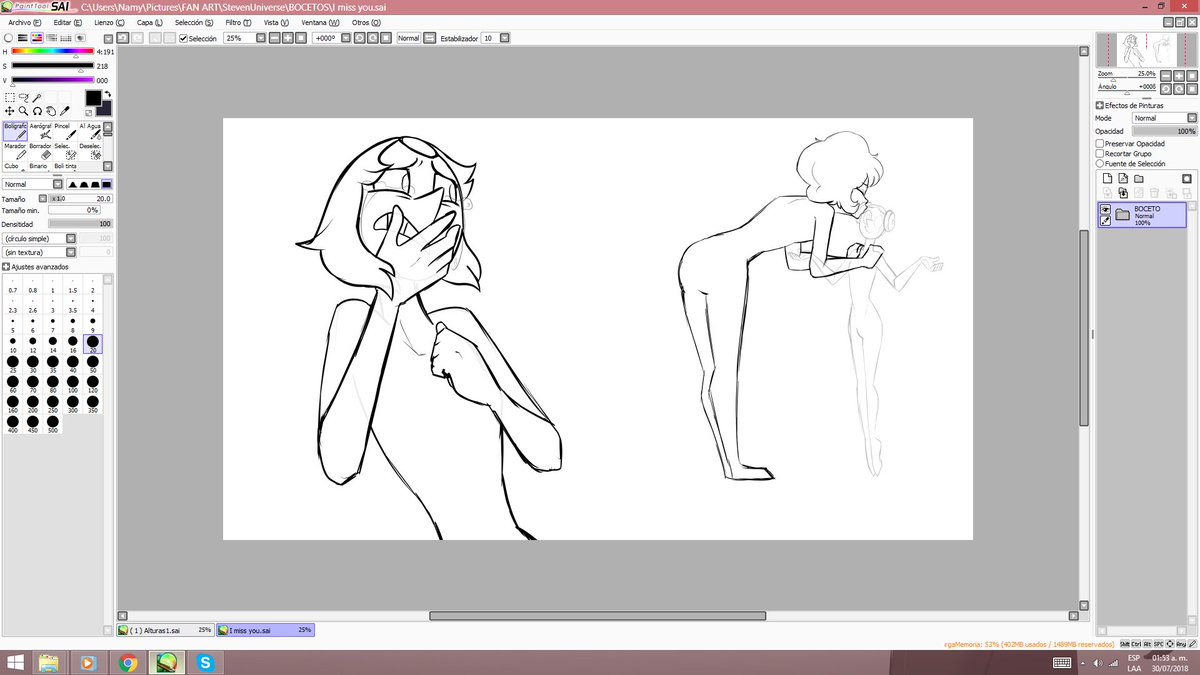The width and height of the screenshot is (1200, 675).
Task: Choose brush size 20 preset
Action: [93, 343]
